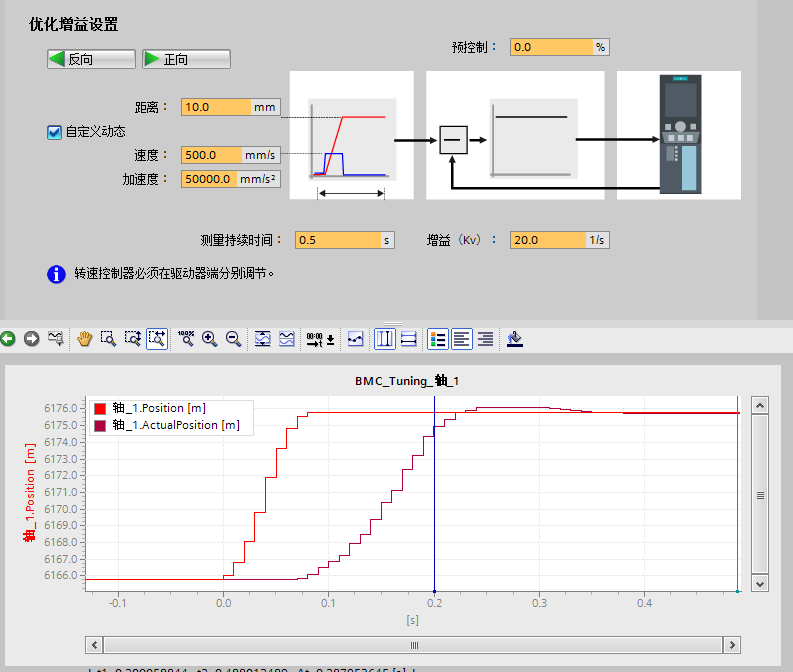Screen dimensions: 793x672
Task: Click the arrange curves in tracks icon
Action: coord(286,338)
